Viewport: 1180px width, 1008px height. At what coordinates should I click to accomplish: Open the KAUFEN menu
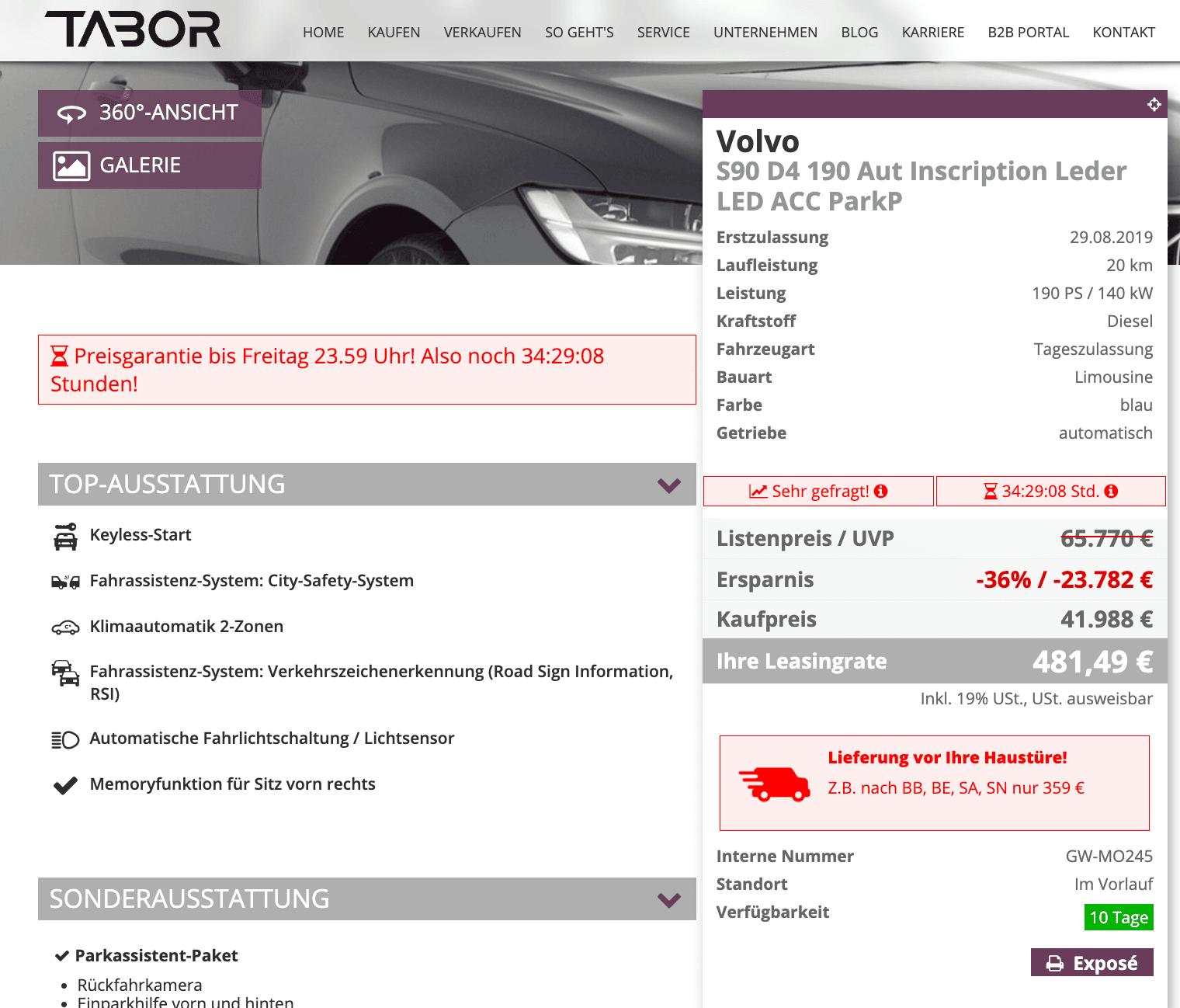click(394, 33)
